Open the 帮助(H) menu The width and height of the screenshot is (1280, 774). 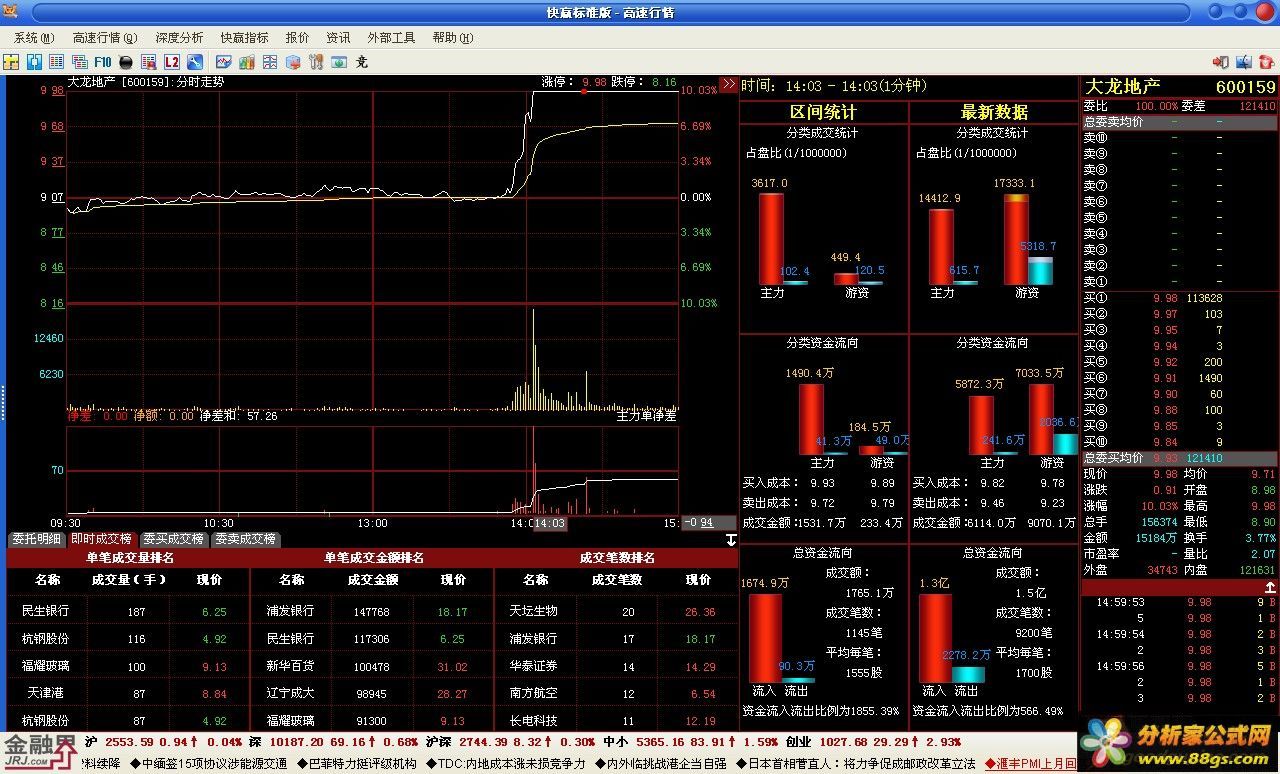[x=452, y=38]
